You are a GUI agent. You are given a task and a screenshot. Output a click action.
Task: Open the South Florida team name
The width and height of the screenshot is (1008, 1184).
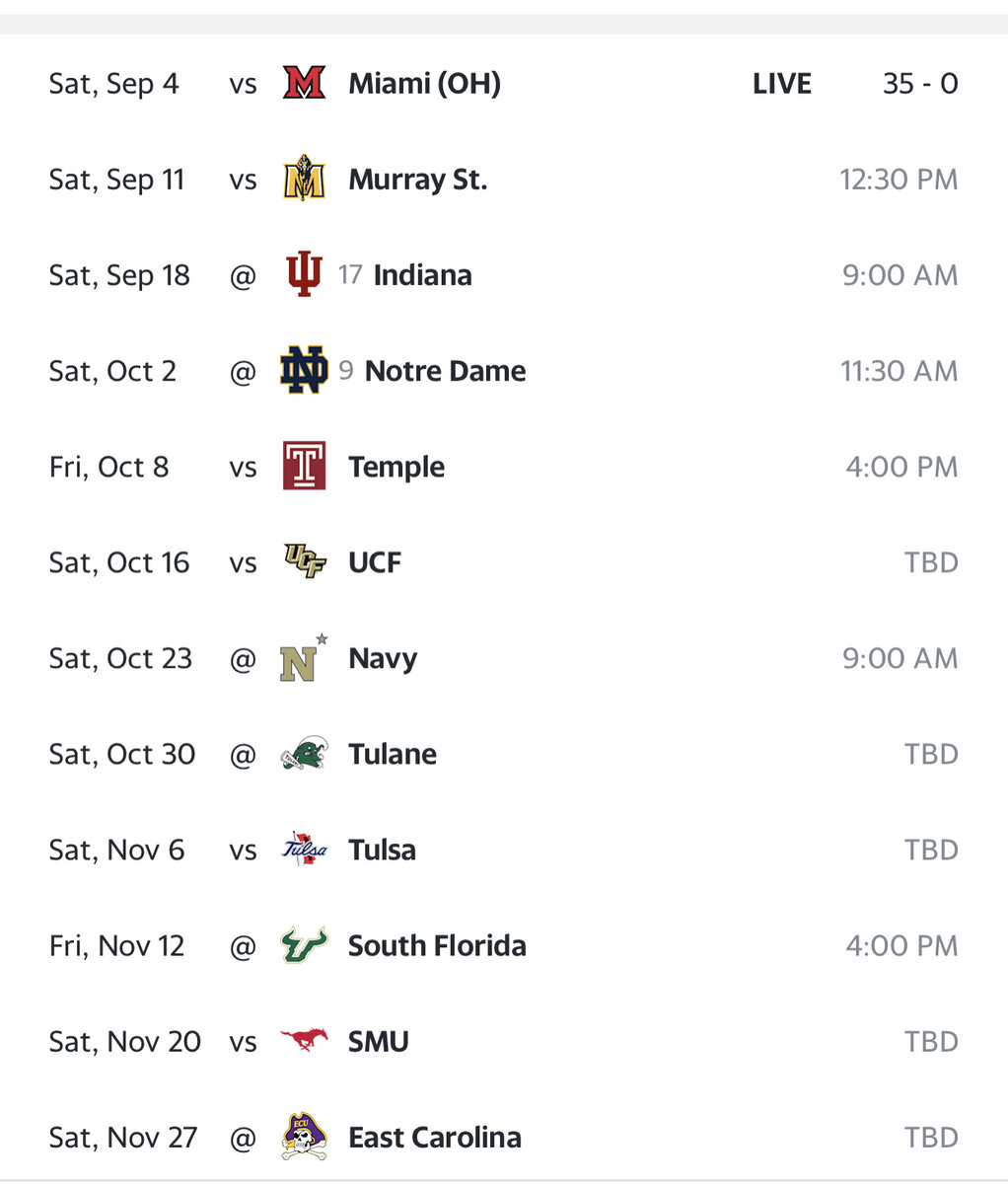(437, 945)
